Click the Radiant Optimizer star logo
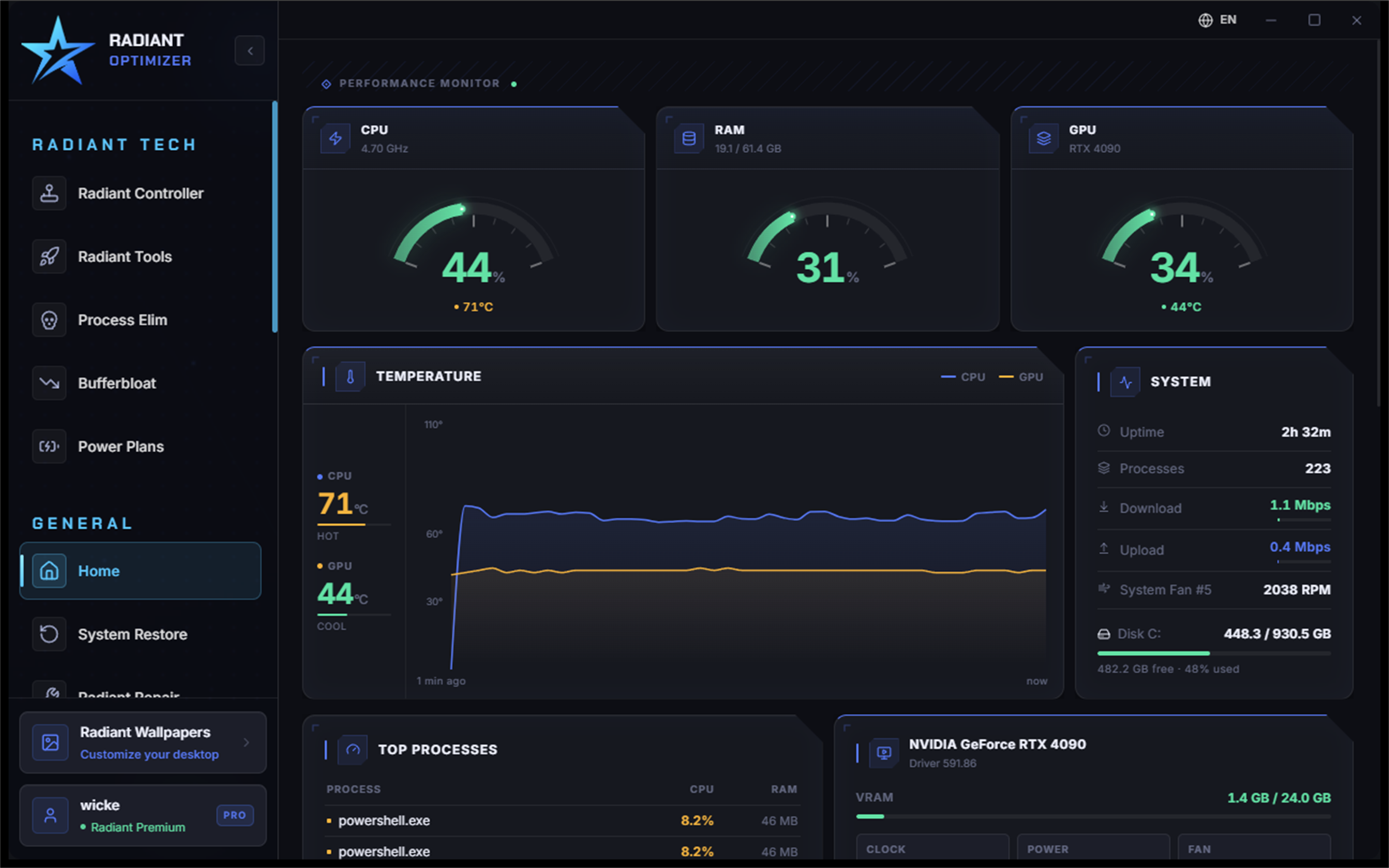The width and height of the screenshot is (1389, 868). pyautogui.click(x=58, y=51)
